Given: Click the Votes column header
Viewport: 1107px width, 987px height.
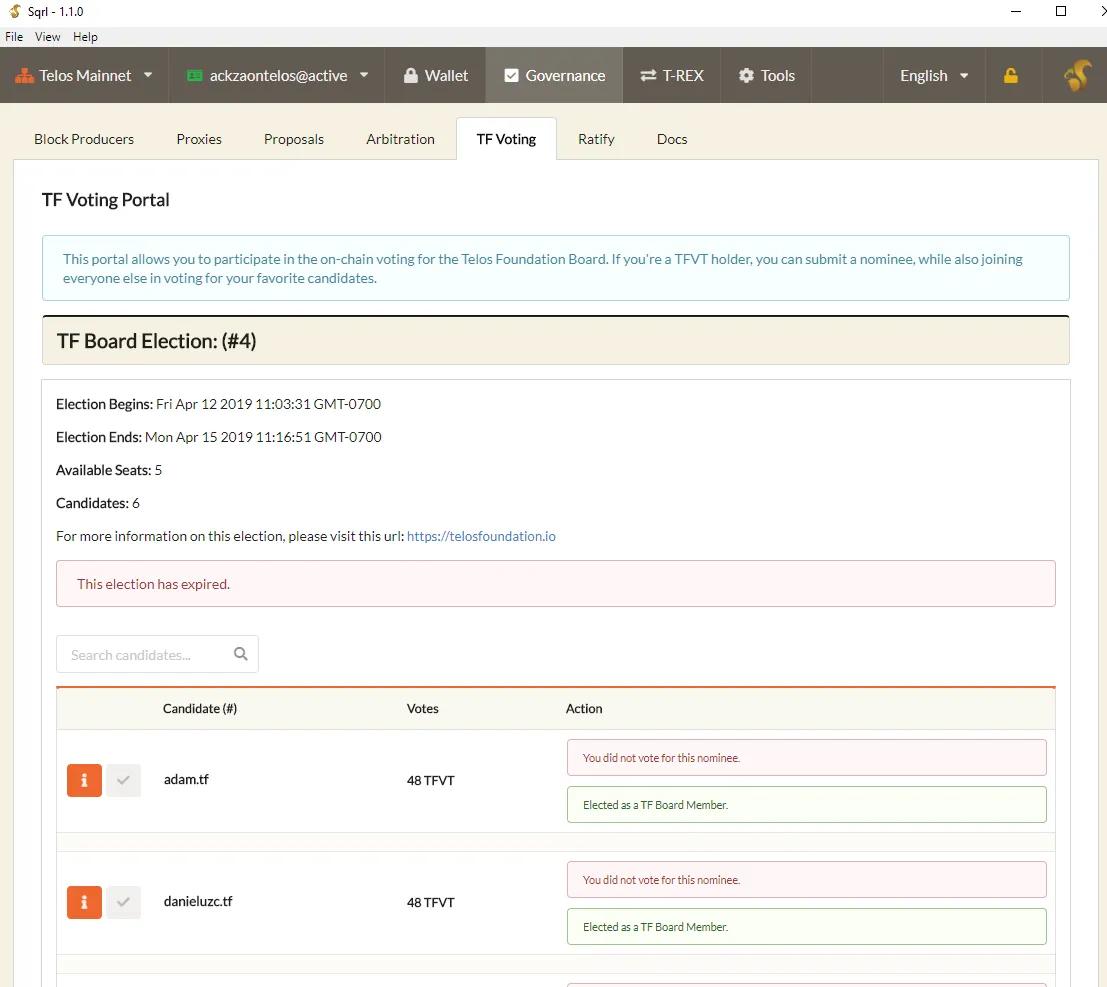Looking at the screenshot, I should (x=422, y=708).
